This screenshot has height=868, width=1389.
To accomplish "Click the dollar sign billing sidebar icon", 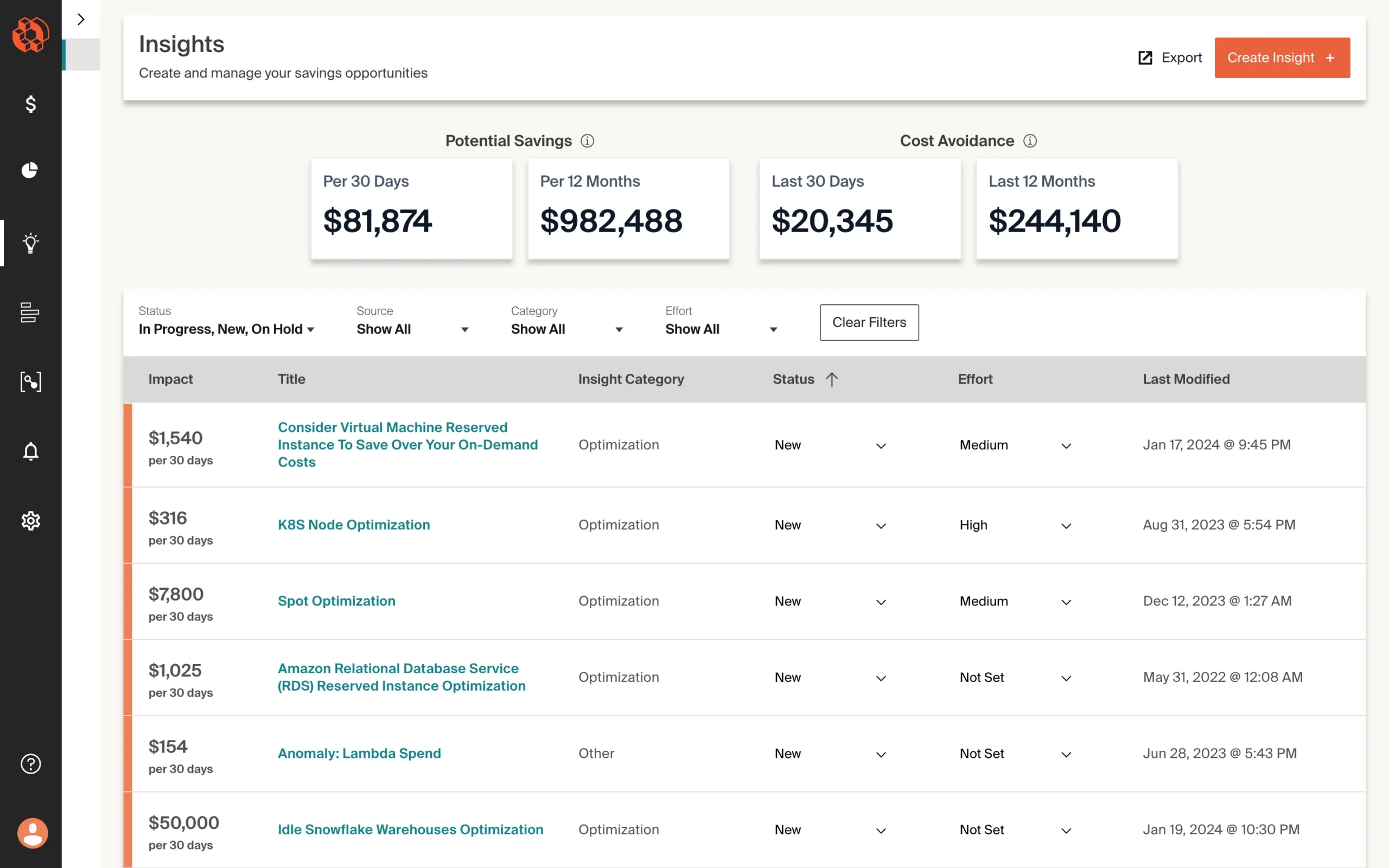I will pos(30,104).
